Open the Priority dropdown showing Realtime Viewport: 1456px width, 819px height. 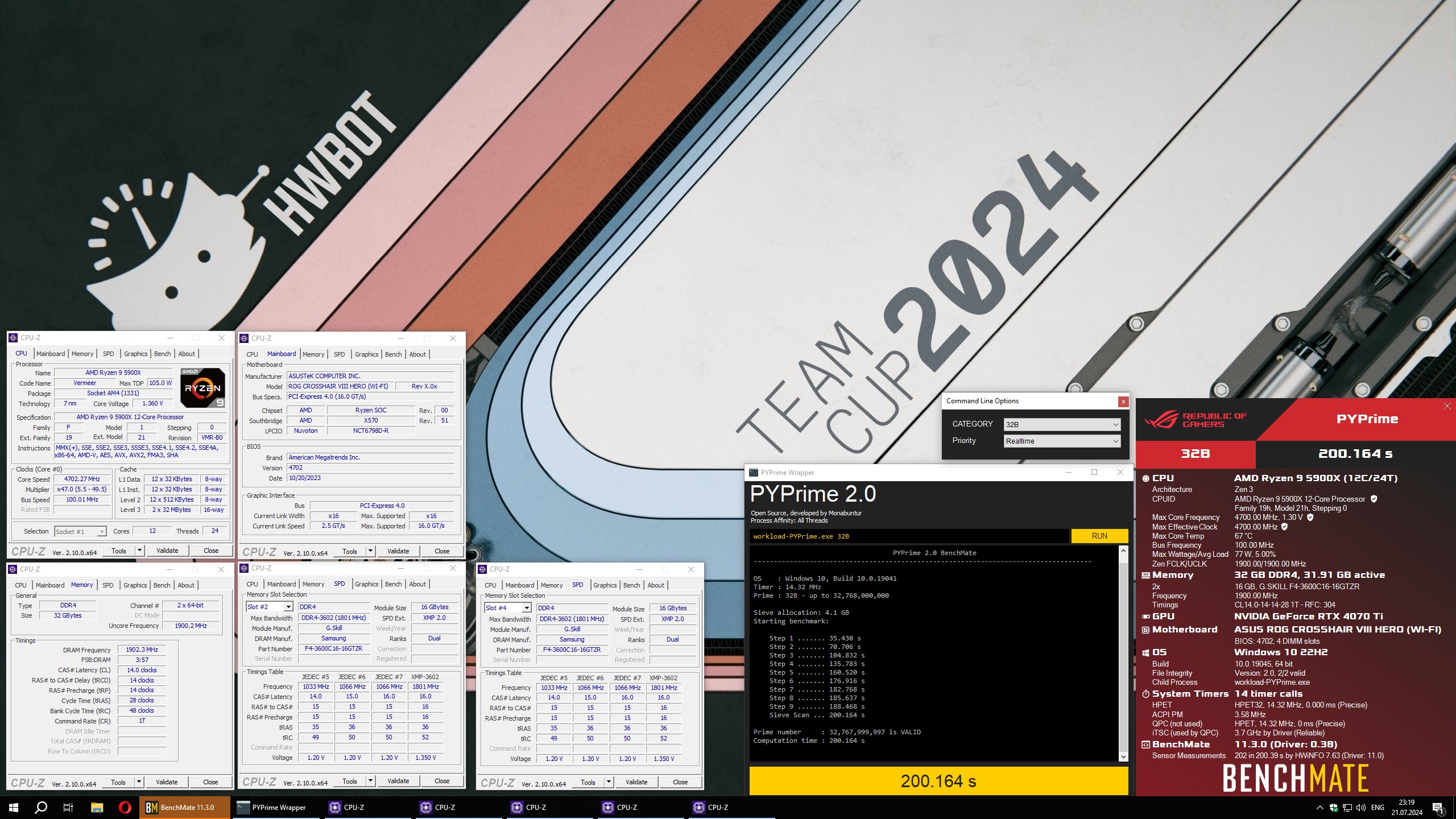pos(1062,441)
